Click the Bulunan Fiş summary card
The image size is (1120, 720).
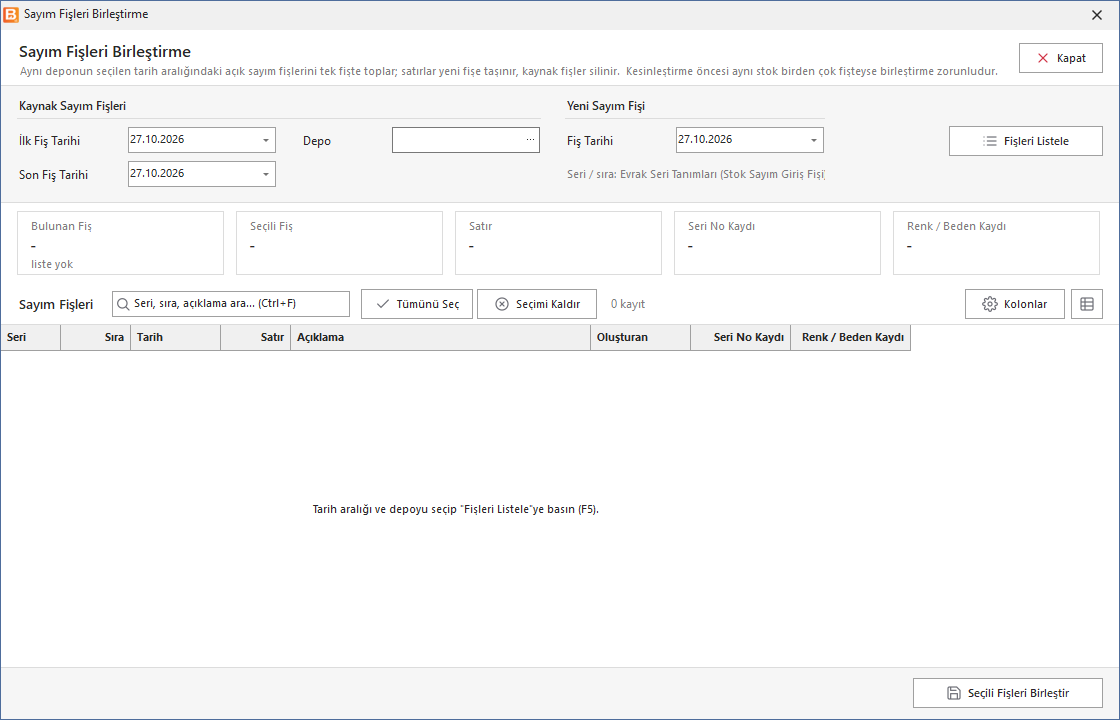pos(121,243)
